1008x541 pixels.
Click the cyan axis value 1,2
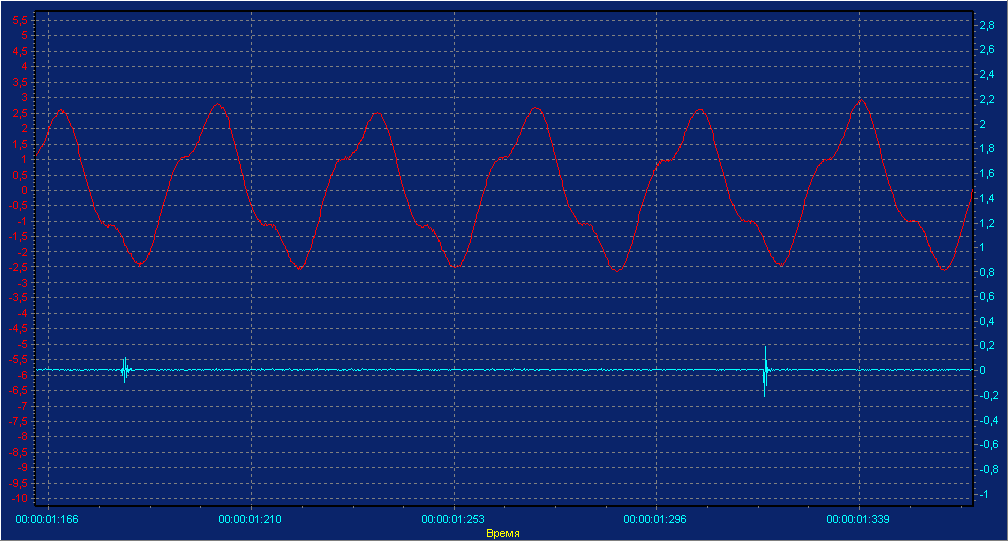[x=987, y=223]
